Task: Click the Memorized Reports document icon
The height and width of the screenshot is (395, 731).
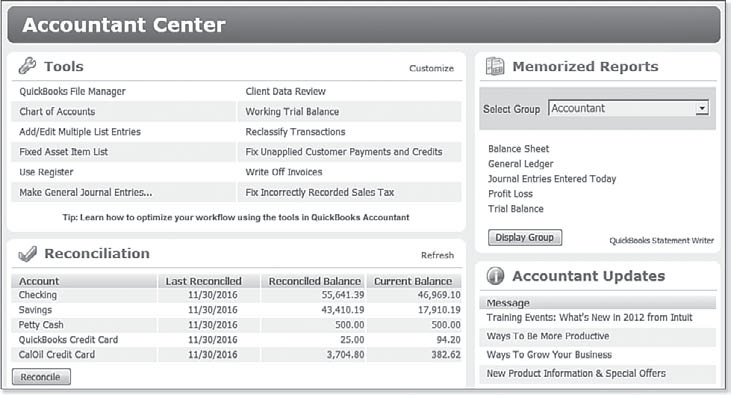Action: pos(495,66)
